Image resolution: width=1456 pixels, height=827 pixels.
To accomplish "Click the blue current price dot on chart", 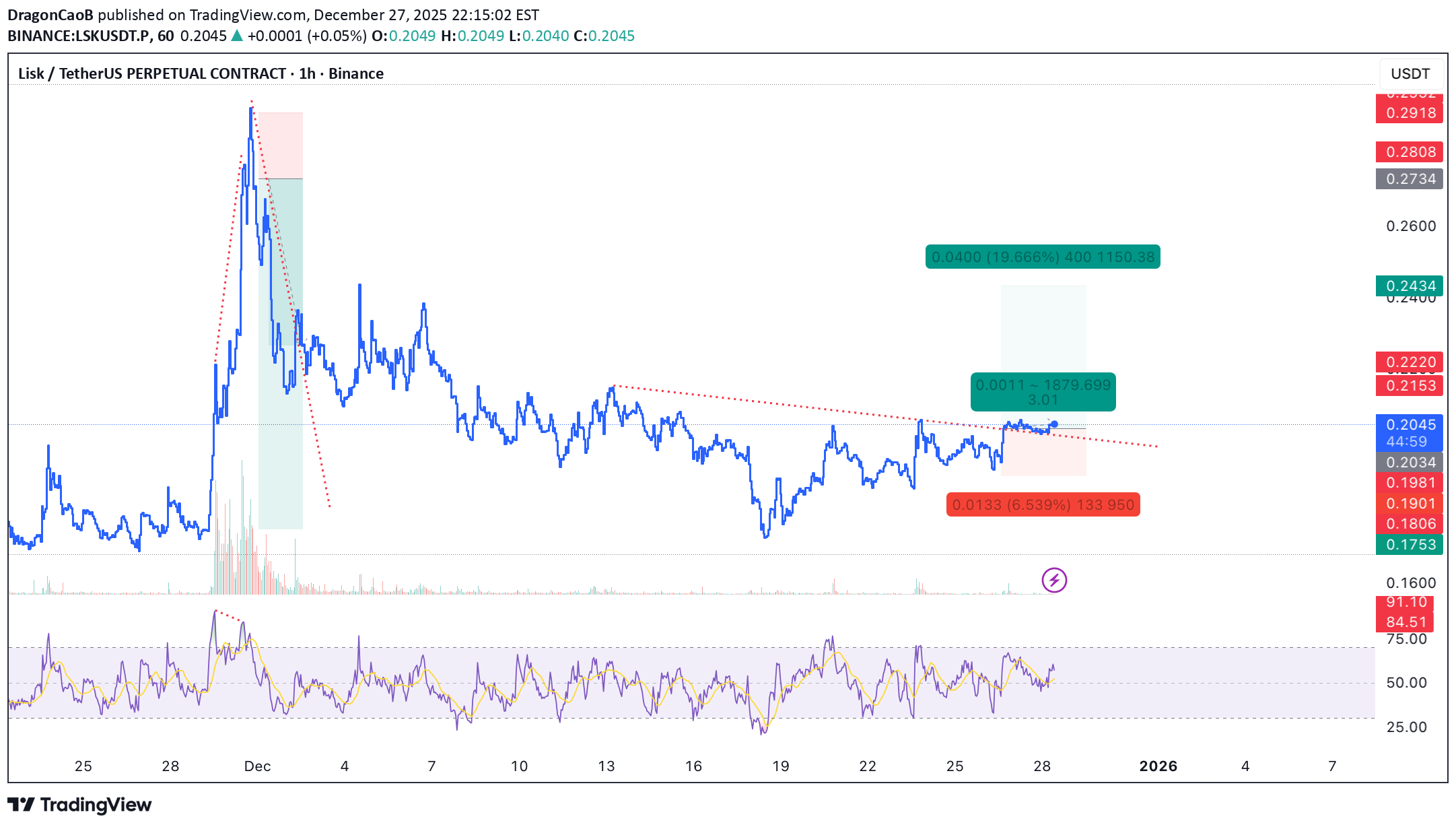I will 1054,424.
